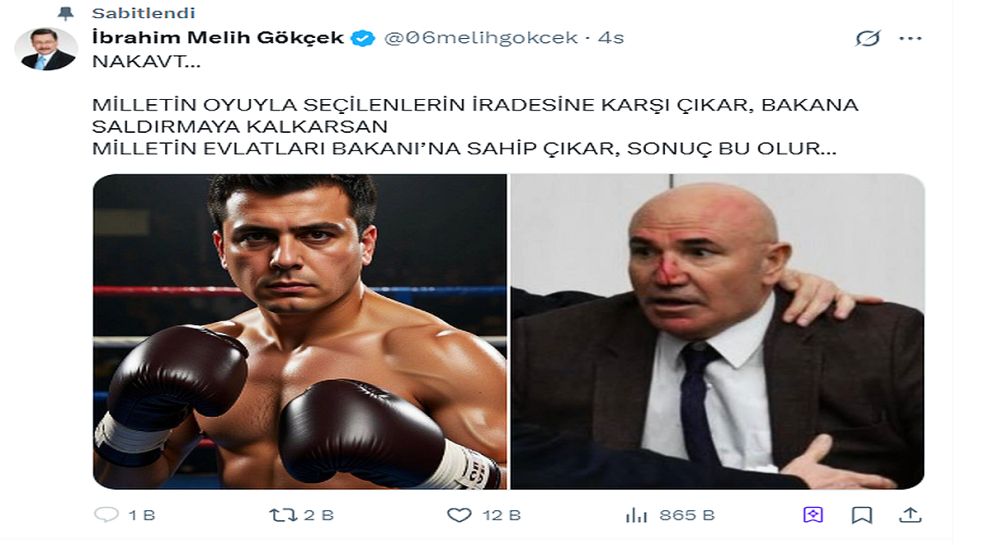The width and height of the screenshot is (990, 545).
Task: Click the 2 B reposts count
Action: click(319, 515)
